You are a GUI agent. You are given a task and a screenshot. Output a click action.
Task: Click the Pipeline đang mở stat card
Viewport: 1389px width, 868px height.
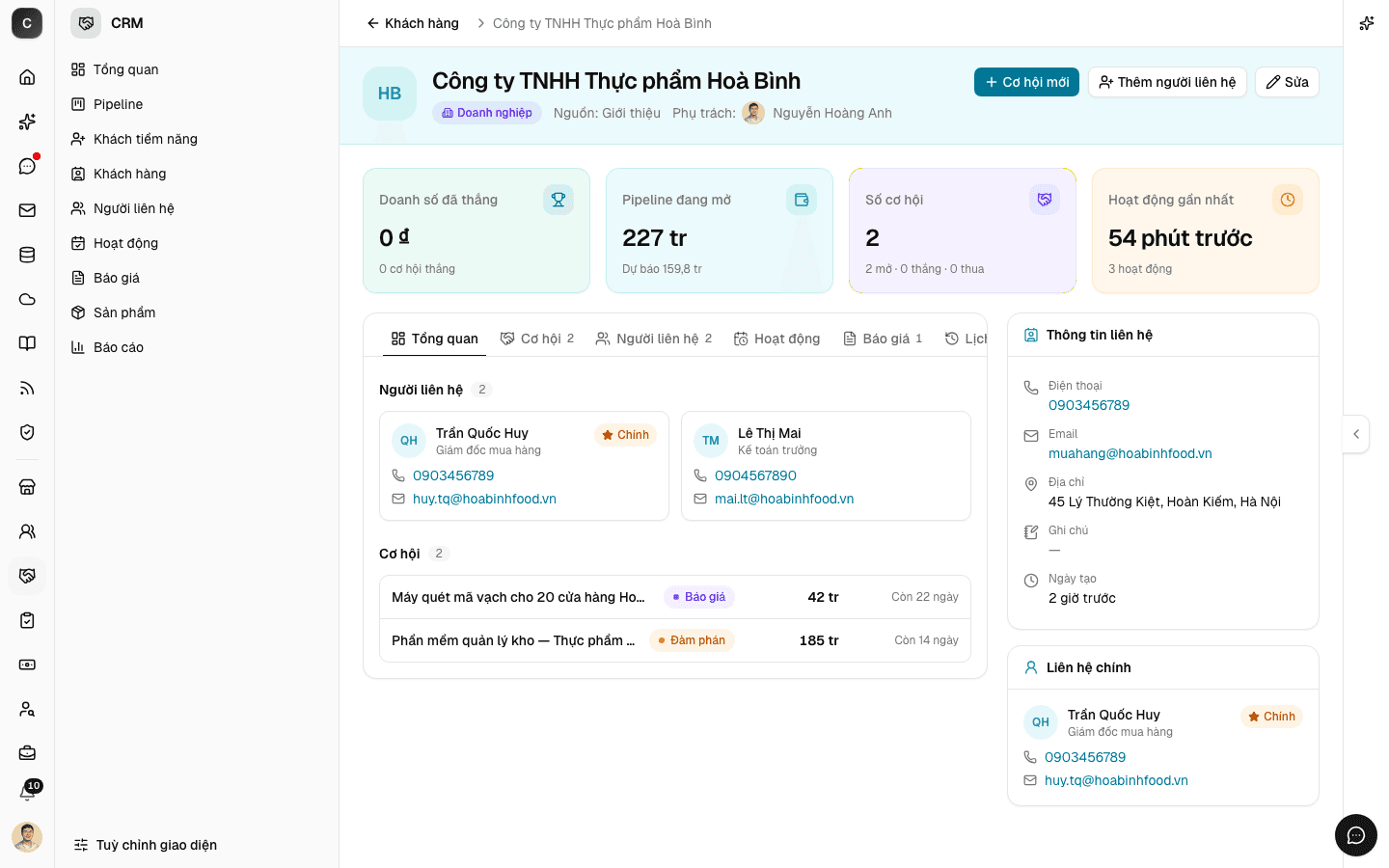click(720, 231)
